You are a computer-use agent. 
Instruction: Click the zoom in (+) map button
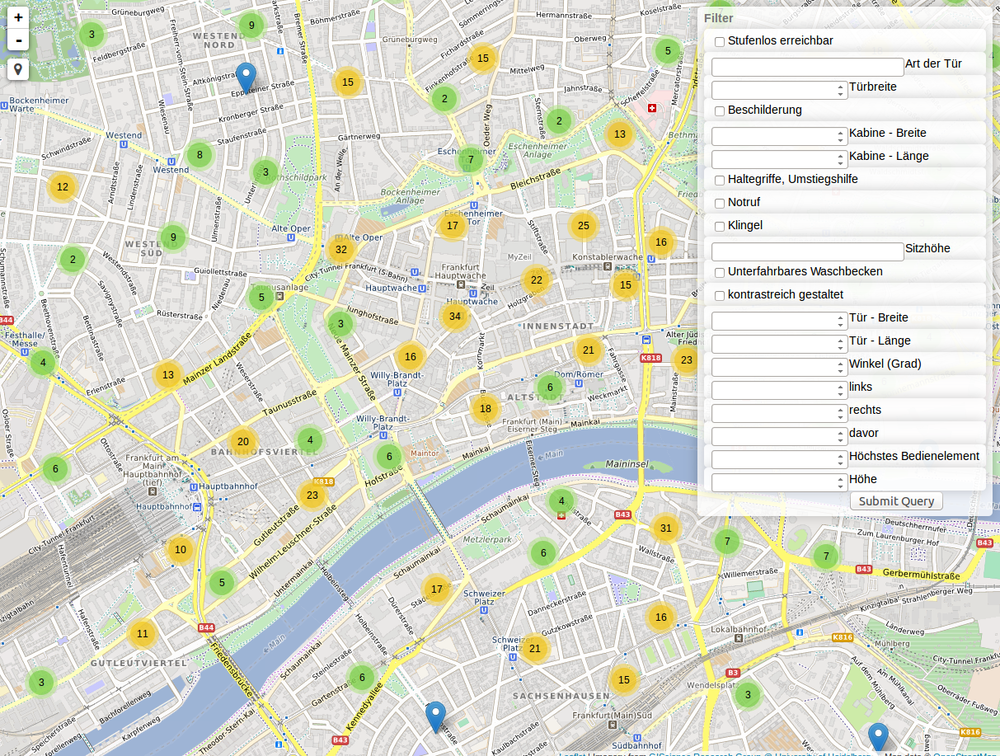click(18, 17)
